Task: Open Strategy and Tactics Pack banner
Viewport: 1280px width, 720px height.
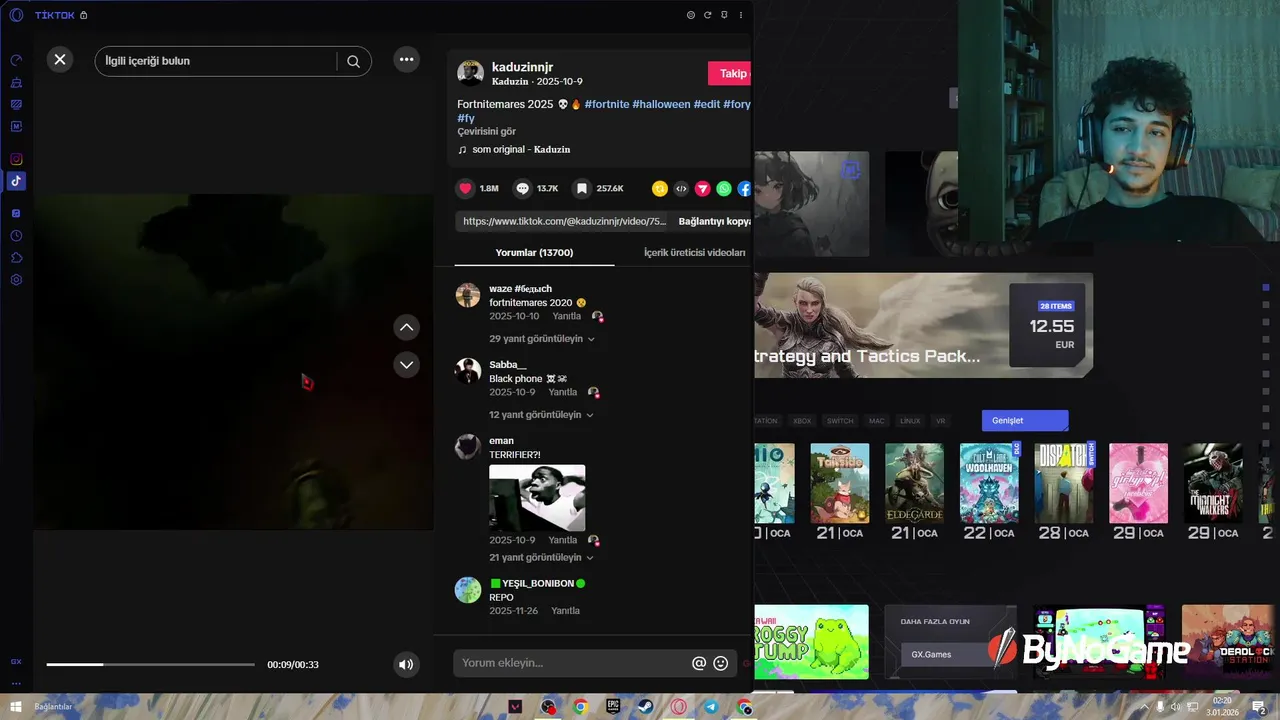Action: pyautogui.click(x=924, y=325)
